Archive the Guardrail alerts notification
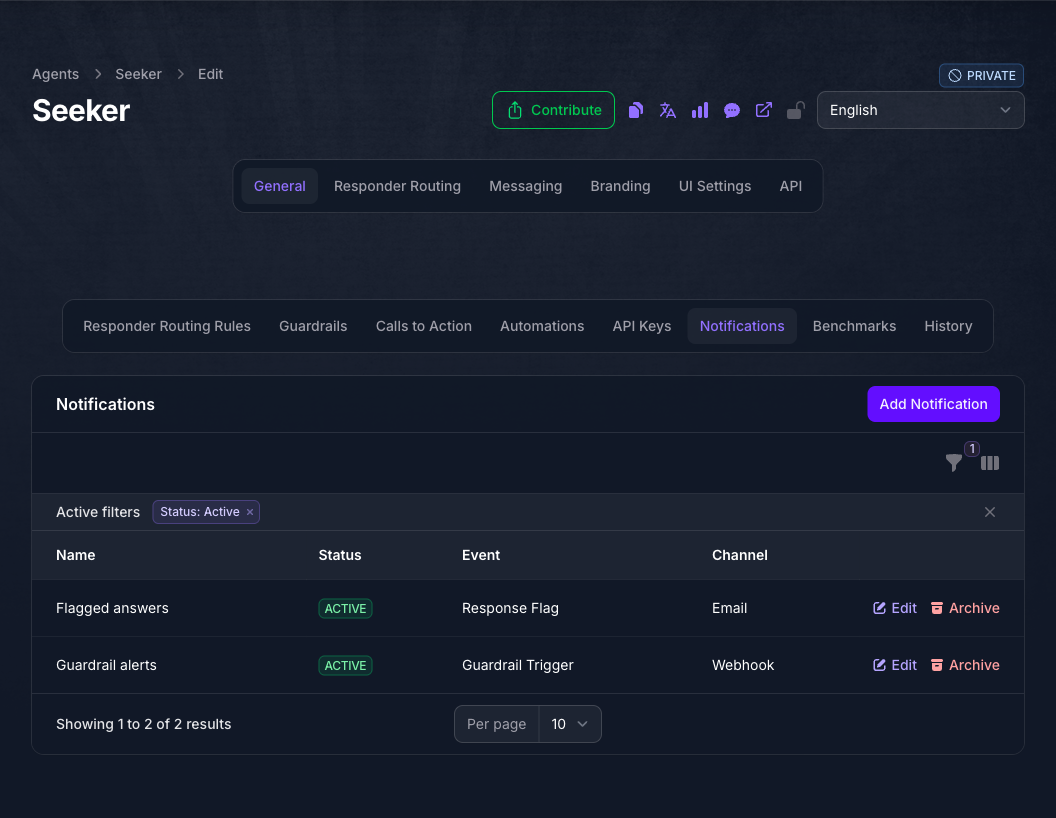The image size is (1056, 818). click(x=965, y=666)
